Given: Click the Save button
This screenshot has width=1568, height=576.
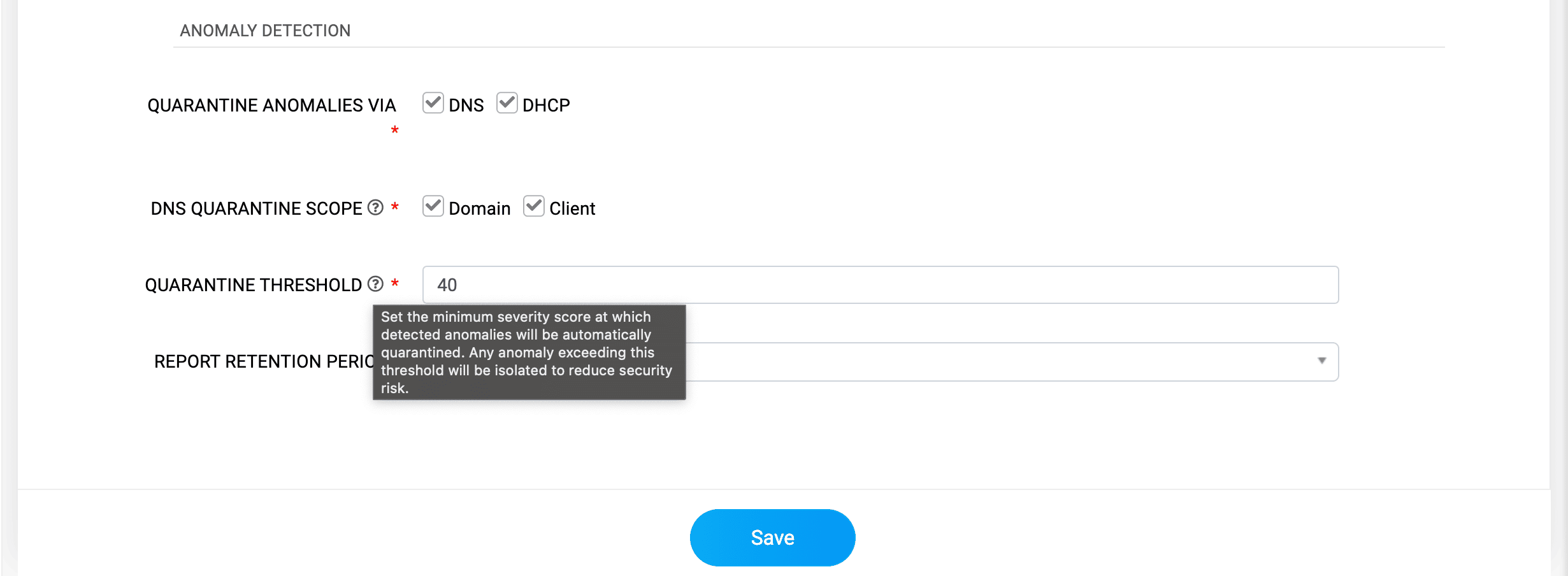Looking at the screenshot, I should coord(772,537).
